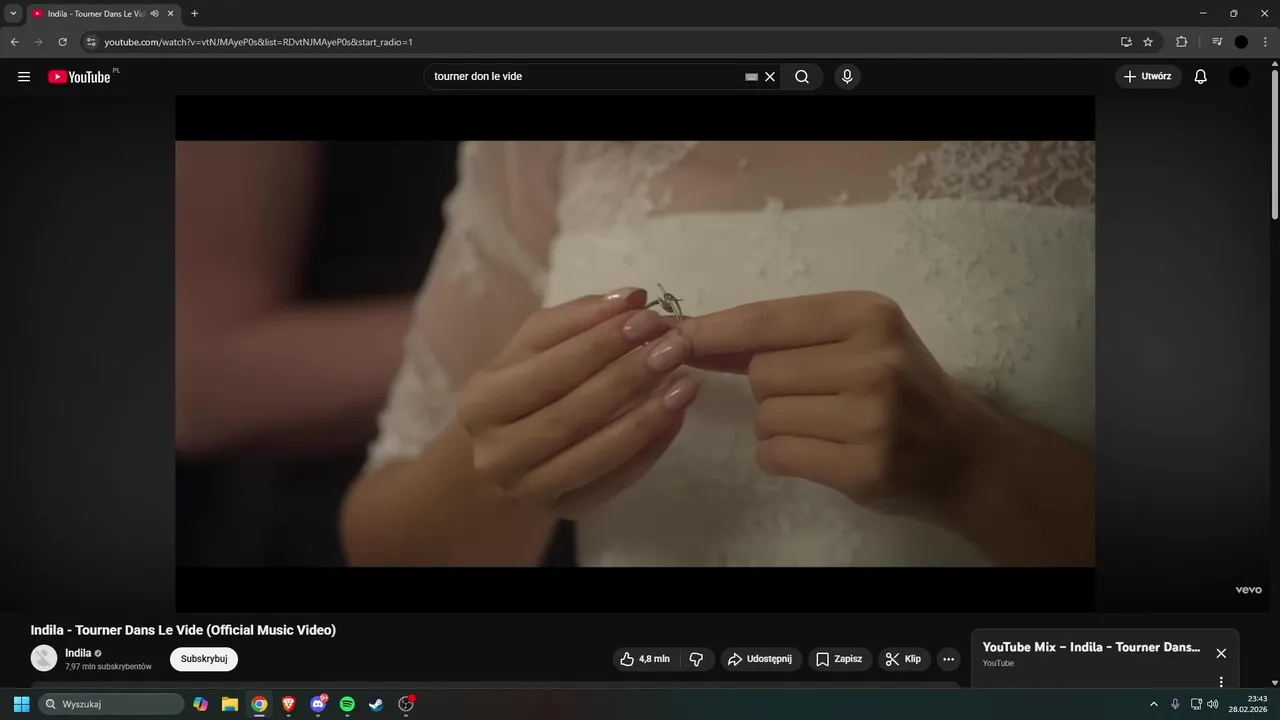Open Indila channel avatar

[44, 658]
